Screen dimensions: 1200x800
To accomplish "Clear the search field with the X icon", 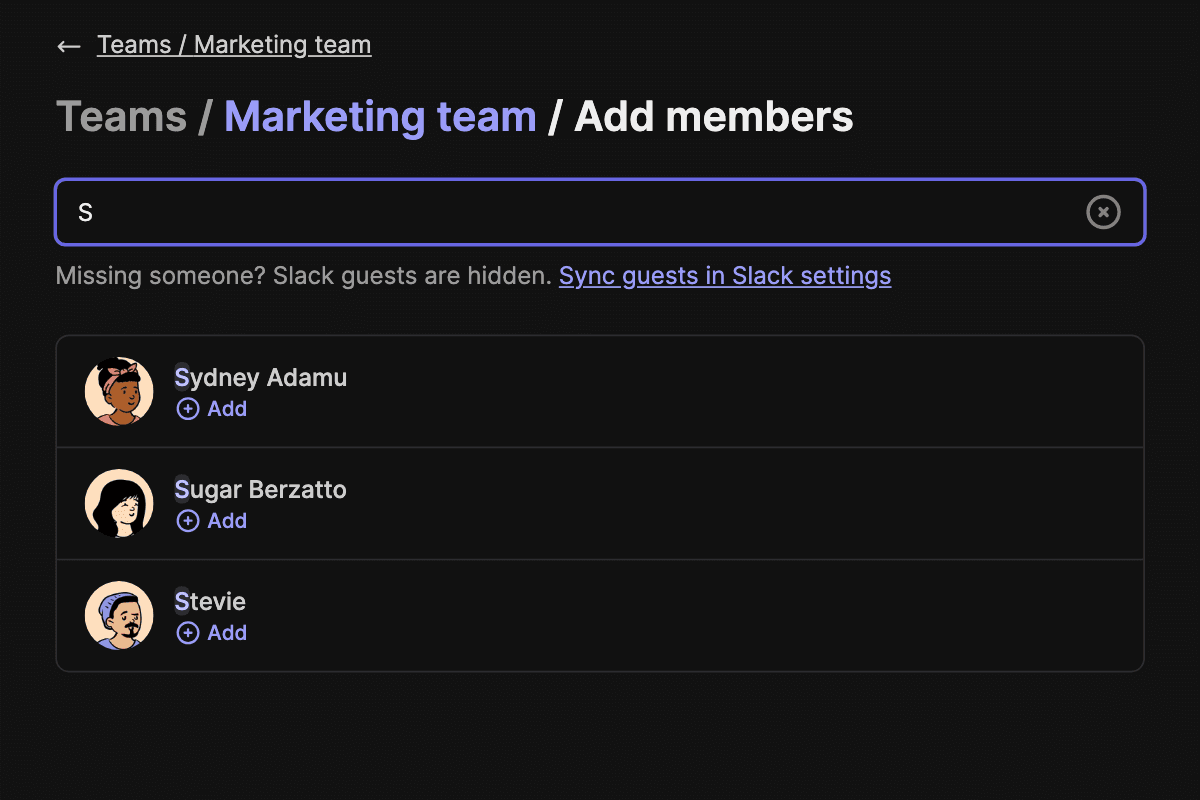I will coord(1103,212).
